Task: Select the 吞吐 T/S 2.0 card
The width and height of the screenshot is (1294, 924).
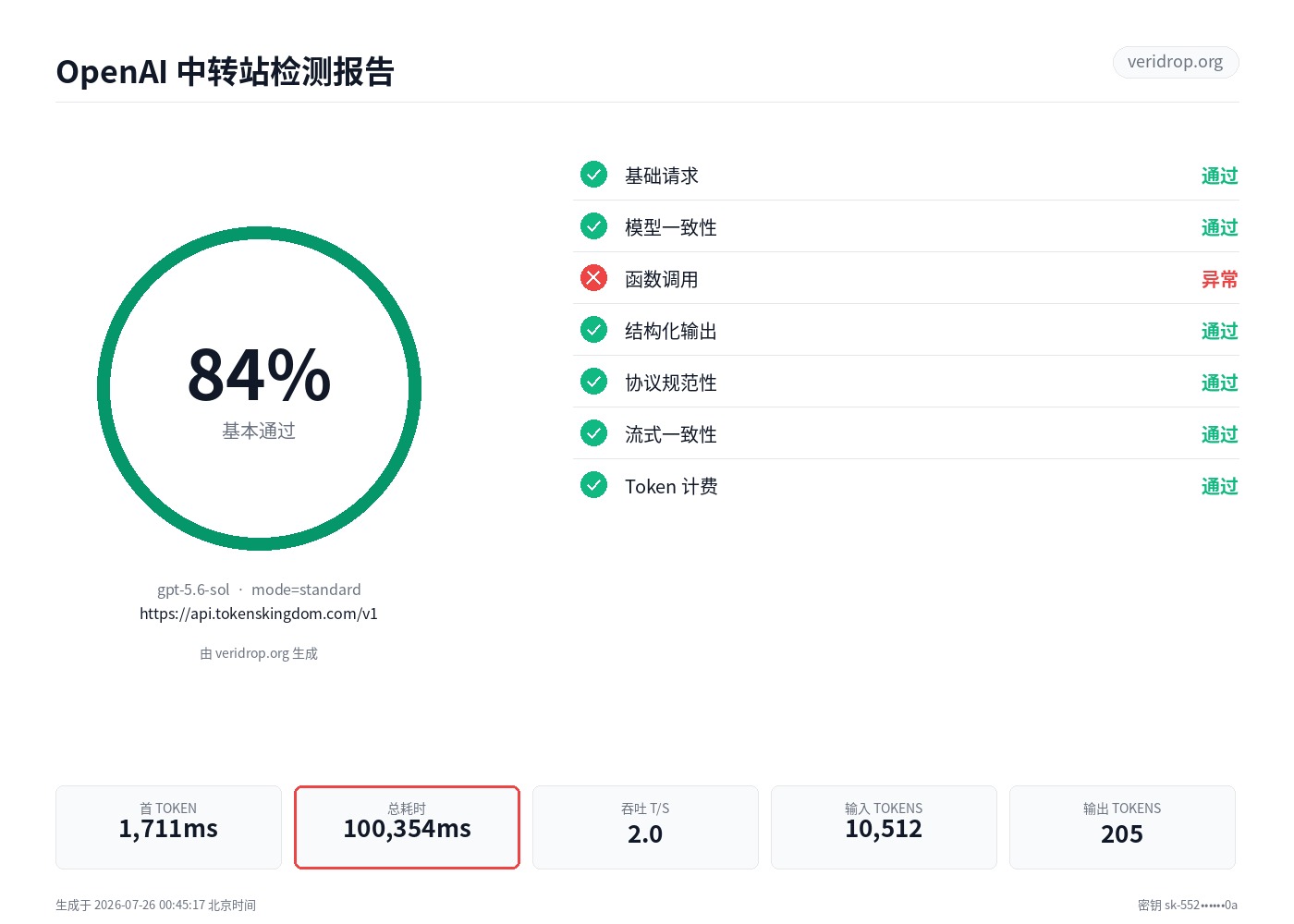Action: coord(645,827)
